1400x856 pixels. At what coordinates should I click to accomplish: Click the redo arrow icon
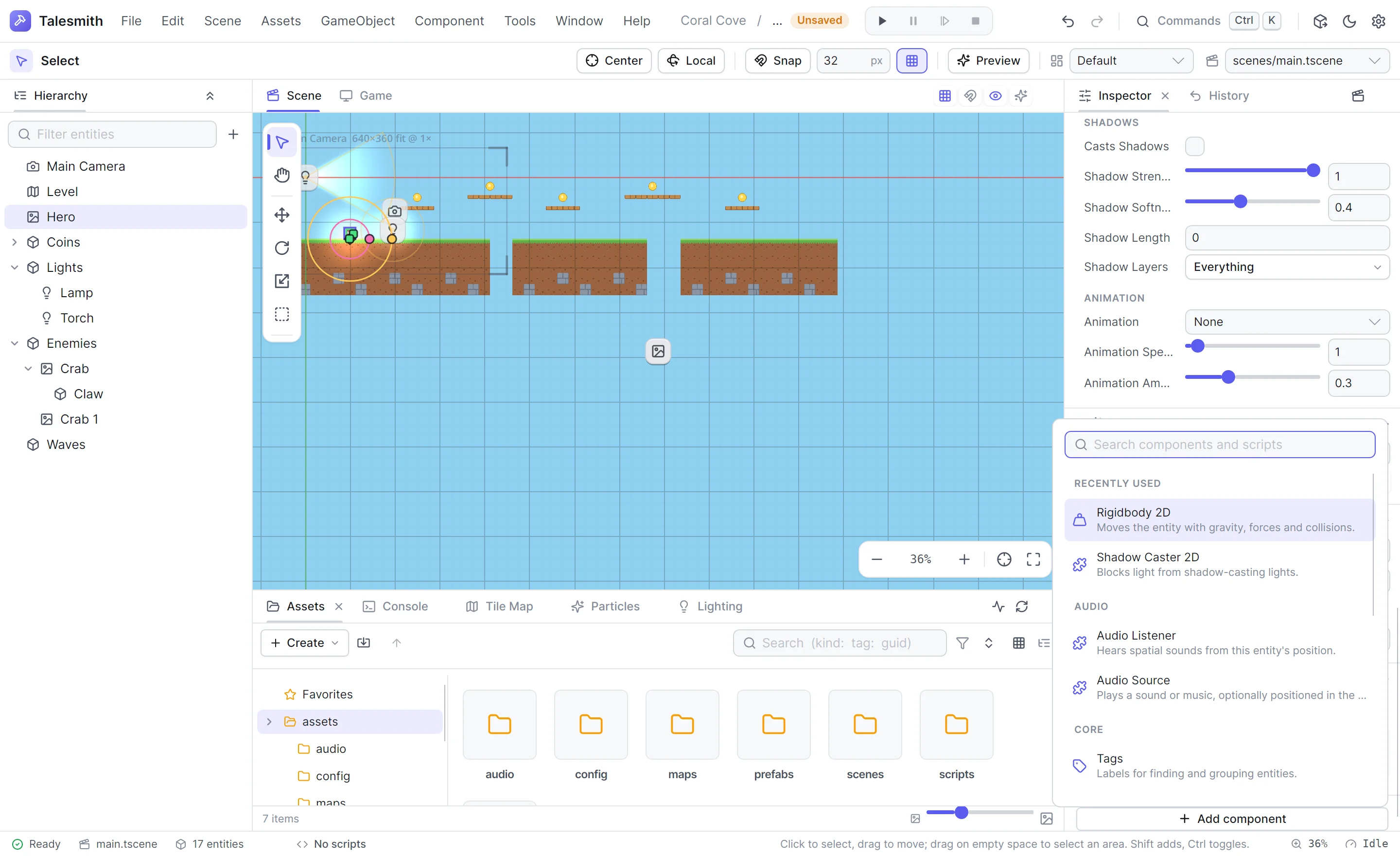(x=1097, y=21)
